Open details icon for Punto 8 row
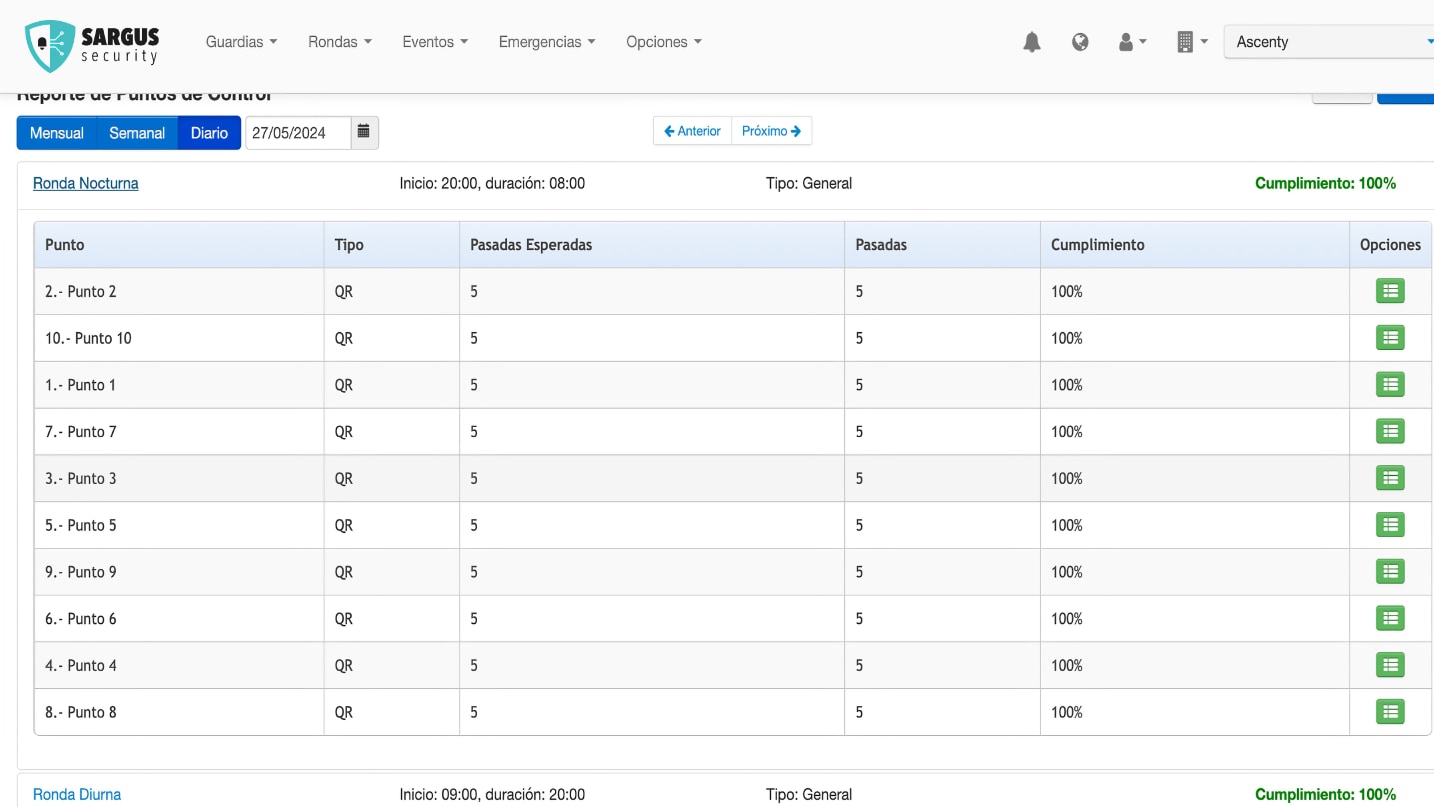The image size is (1434, 807). 1390,712
